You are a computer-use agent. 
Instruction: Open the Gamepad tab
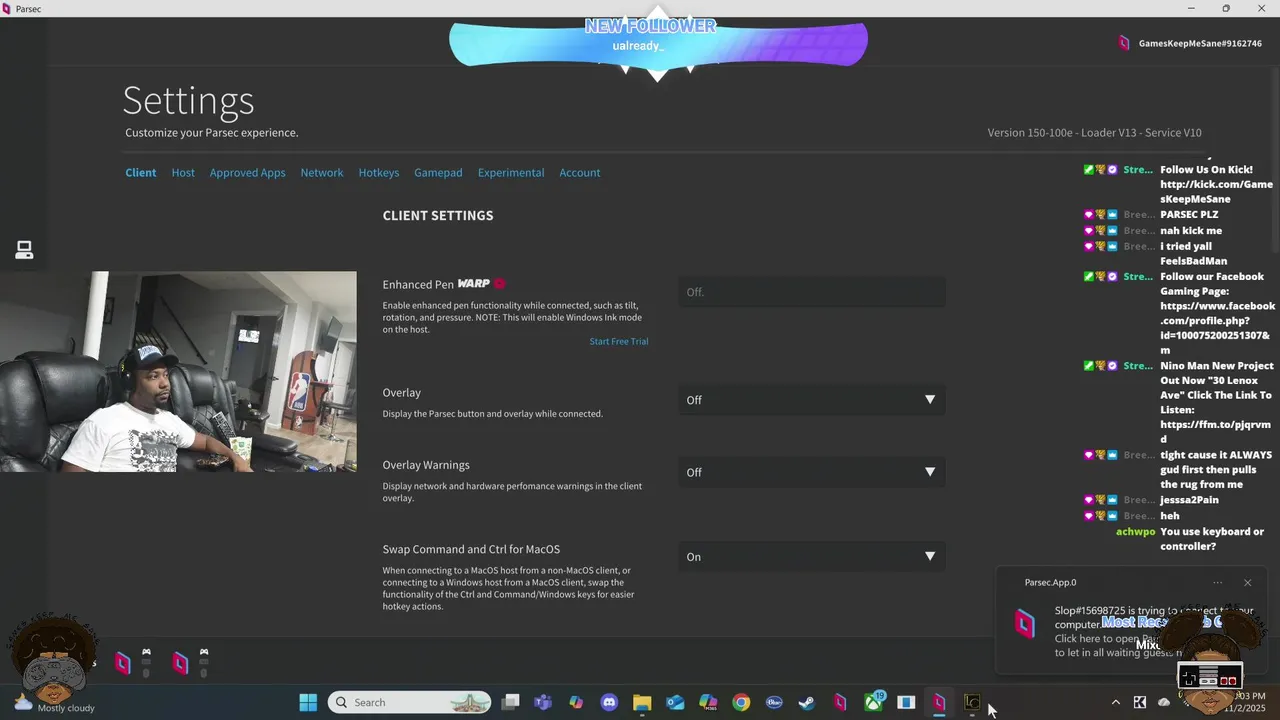point(438,173)
